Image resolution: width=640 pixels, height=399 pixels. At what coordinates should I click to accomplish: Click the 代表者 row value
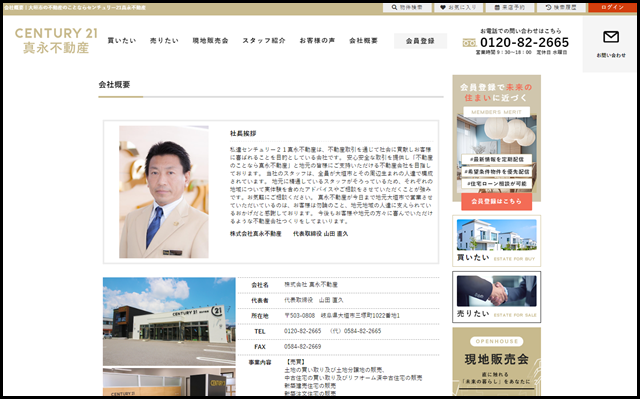(x=314, y=300)
